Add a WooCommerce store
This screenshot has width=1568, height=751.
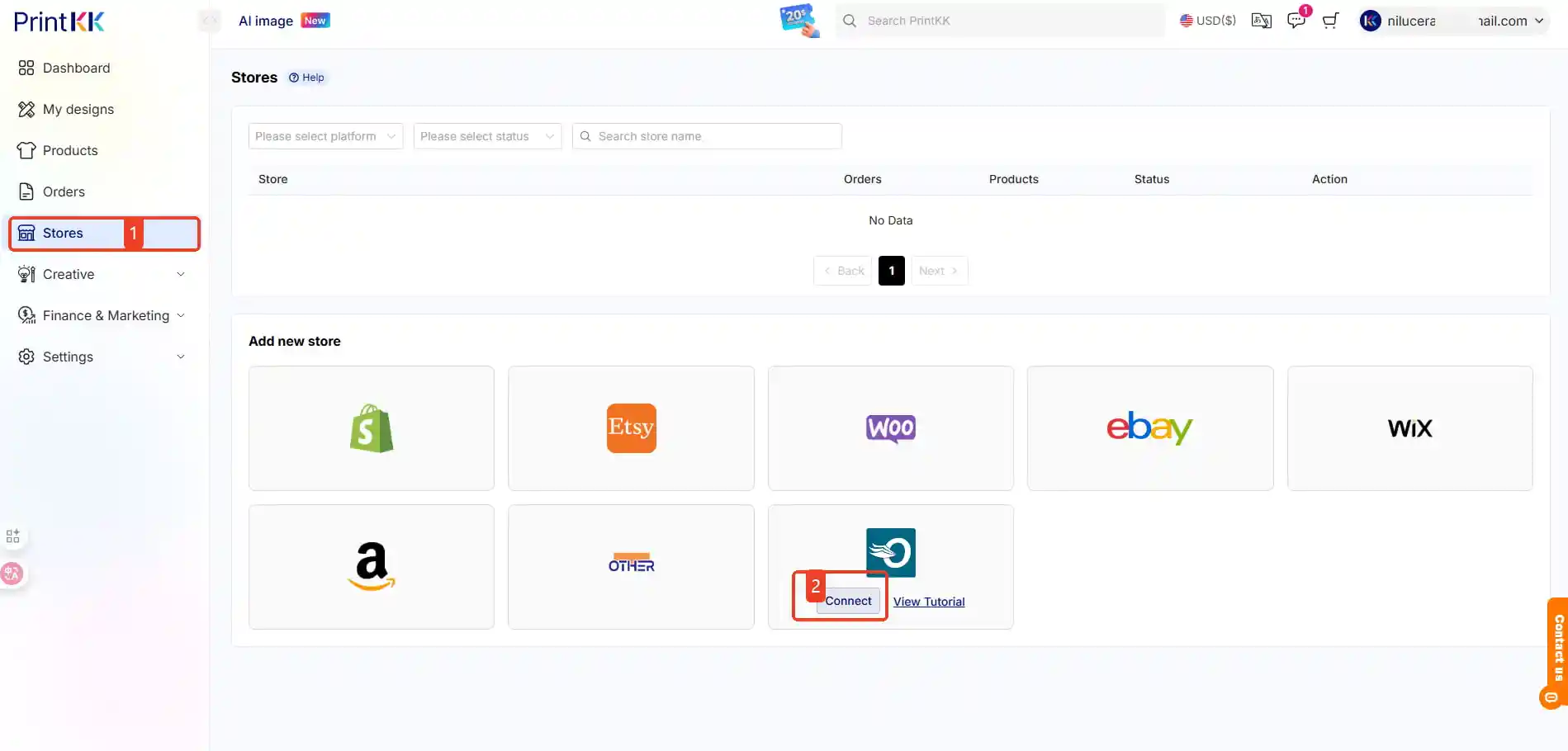[891, 428]
